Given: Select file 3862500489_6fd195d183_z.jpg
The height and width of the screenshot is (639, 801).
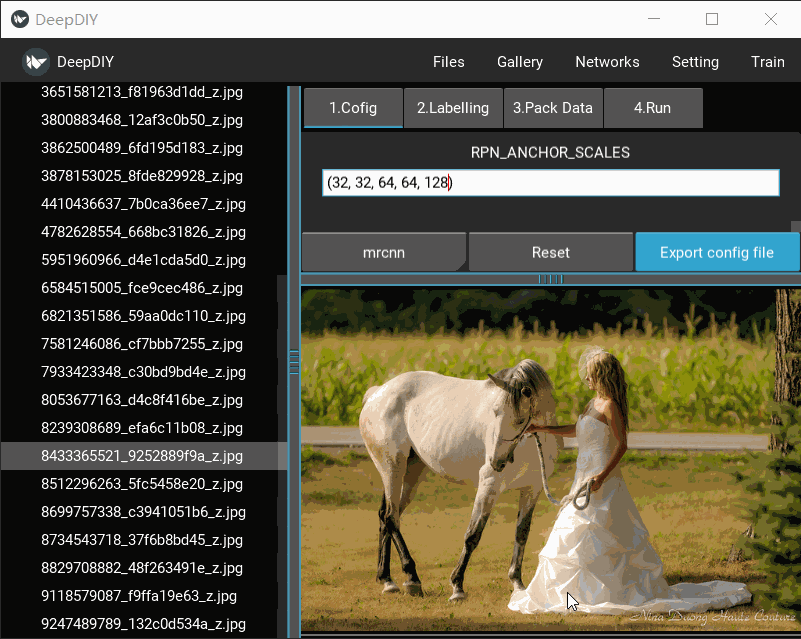Looking at the screenshot, I should coord(142,148).
